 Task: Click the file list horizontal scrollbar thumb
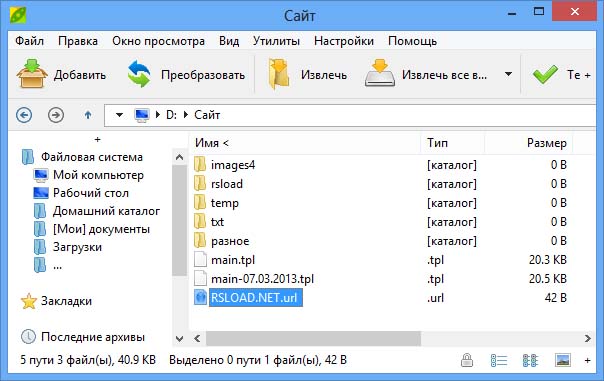(x=313, y=338)
